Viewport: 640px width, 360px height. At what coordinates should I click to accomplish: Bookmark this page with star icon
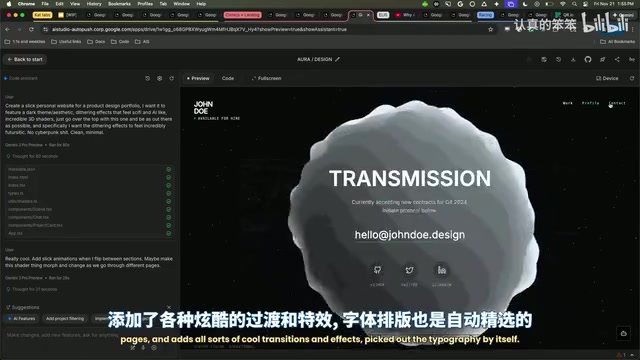pos(491,29)
